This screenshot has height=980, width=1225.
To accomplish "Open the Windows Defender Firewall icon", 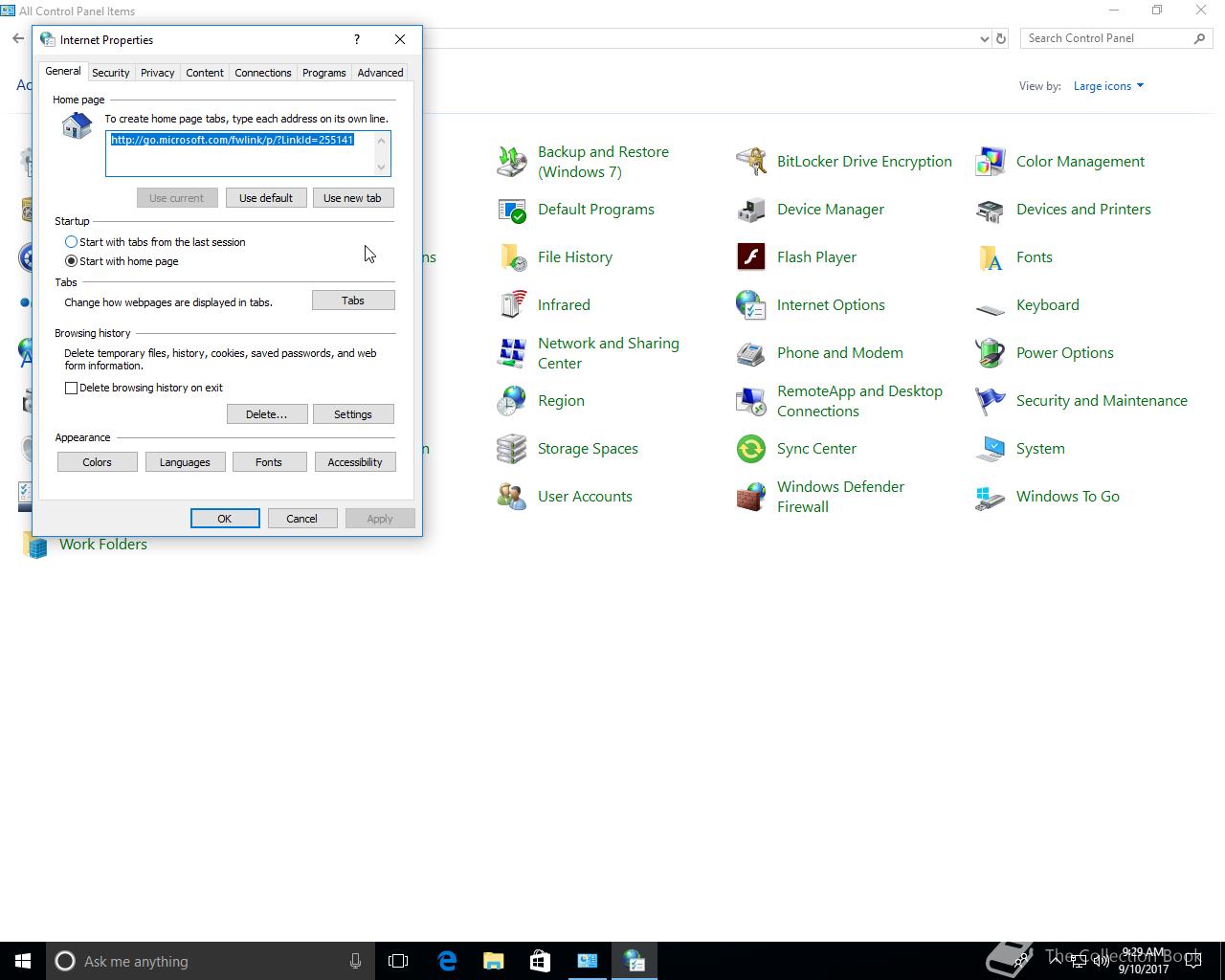I will pyautogui.click(x=750, y=497).
